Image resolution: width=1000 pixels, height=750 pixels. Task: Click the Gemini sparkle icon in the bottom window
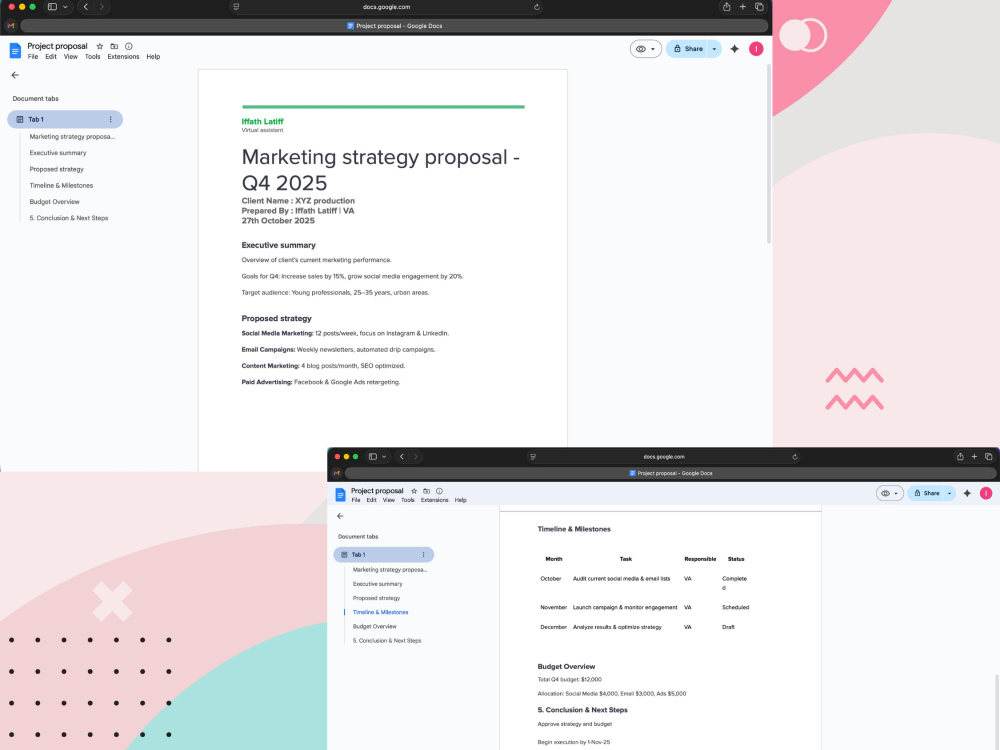(x=967, y=493)
